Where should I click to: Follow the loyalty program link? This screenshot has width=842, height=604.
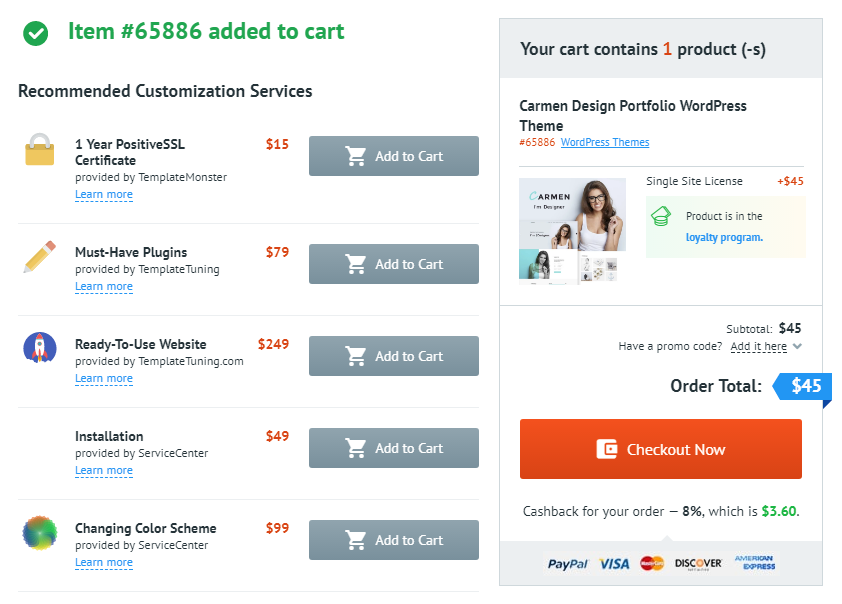click(724, 238)
